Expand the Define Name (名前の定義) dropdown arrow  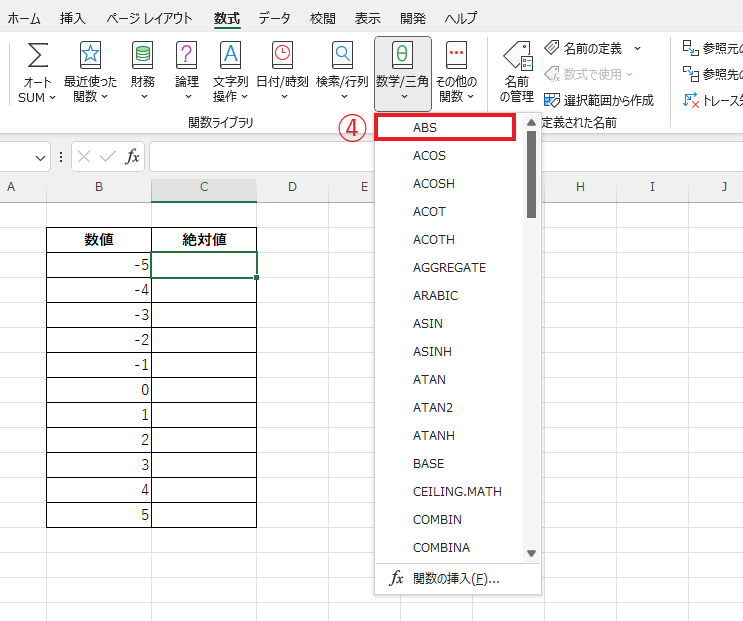(x=637, y=48)
